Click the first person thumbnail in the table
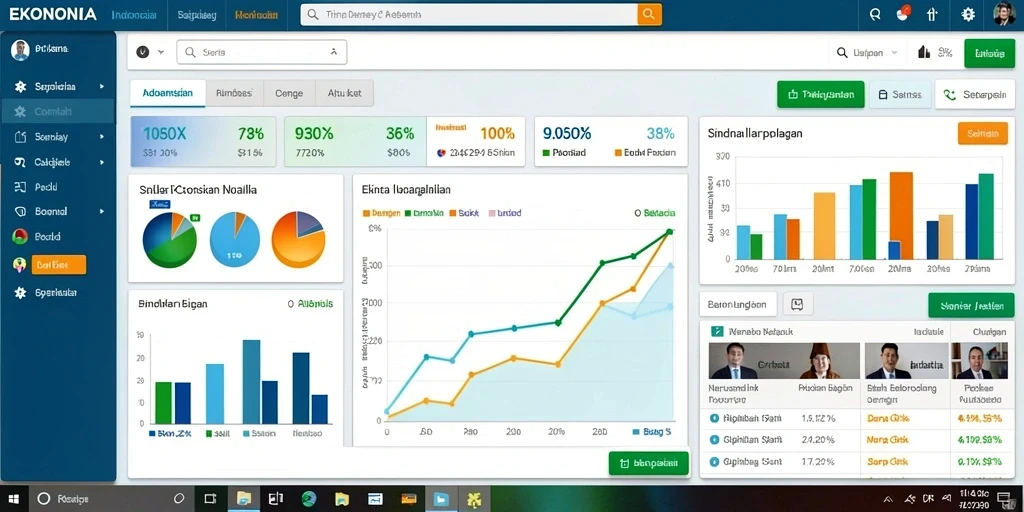 click(734, 361)
